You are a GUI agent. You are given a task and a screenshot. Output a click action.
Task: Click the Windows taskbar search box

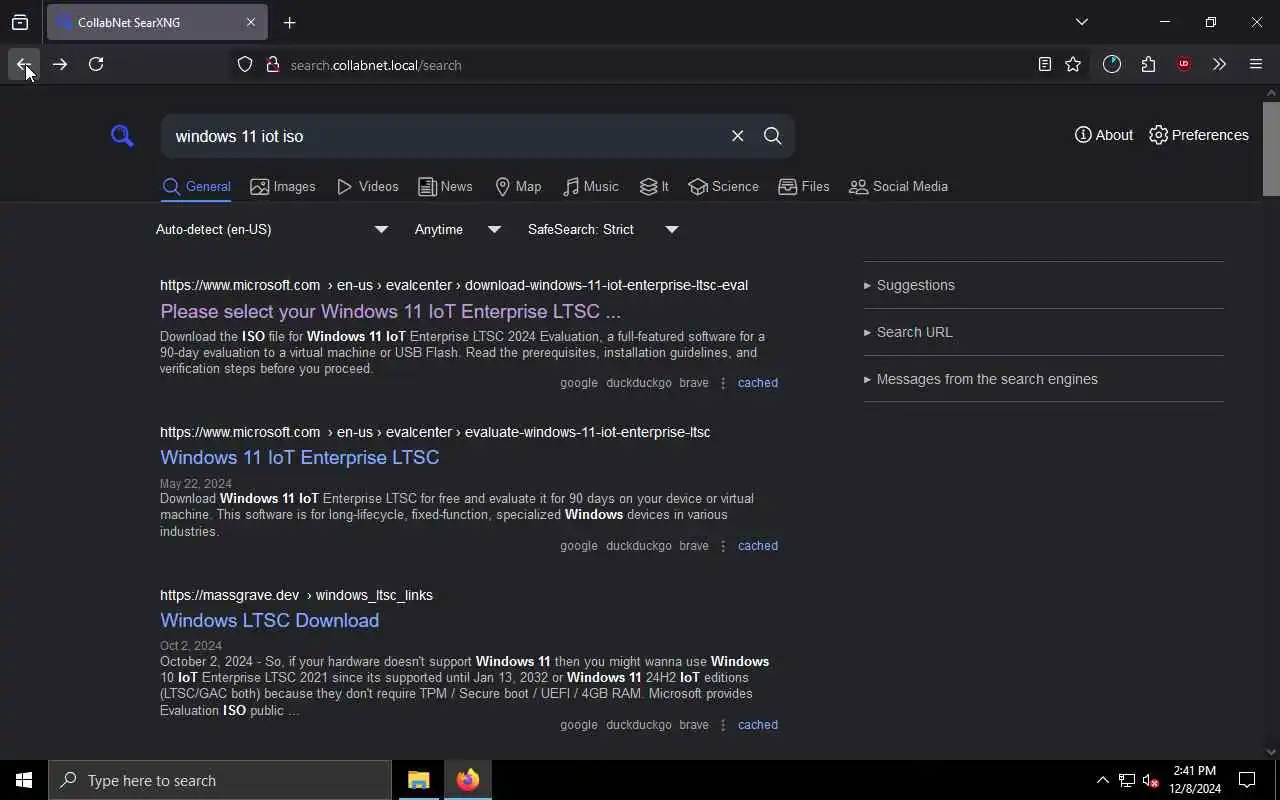point(220,780)
